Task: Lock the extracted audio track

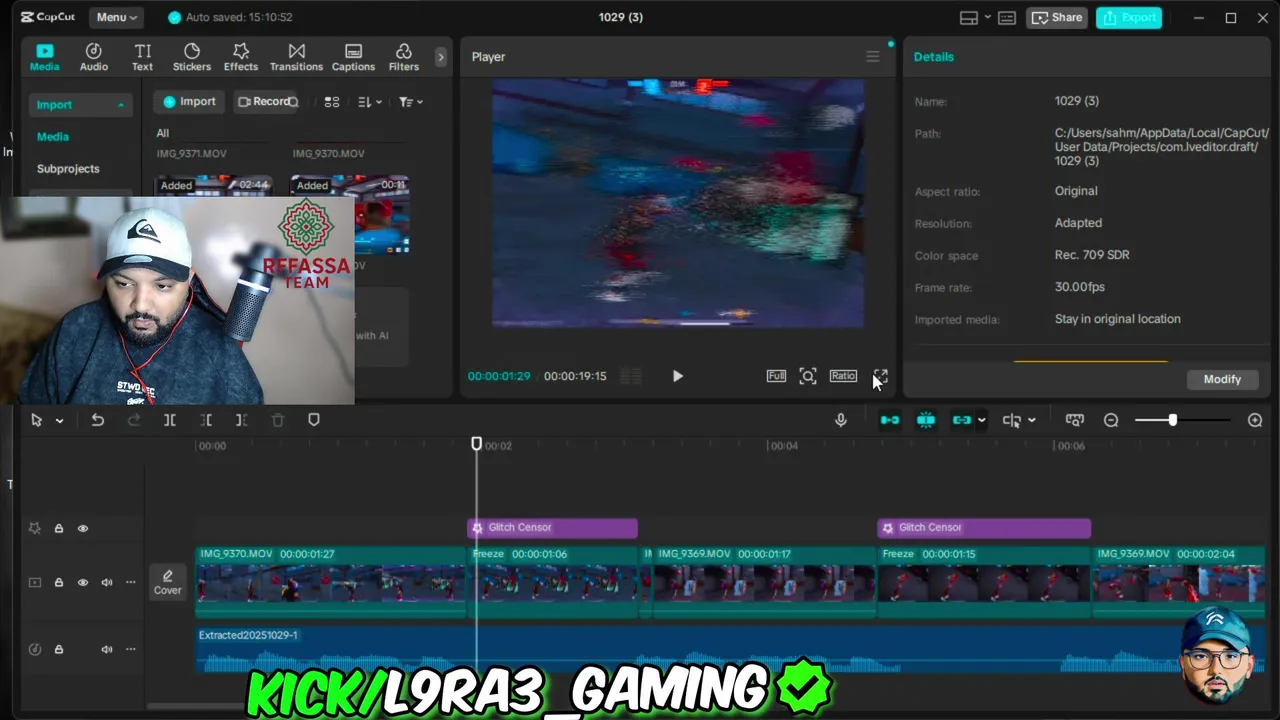Action: click(59, 649)
